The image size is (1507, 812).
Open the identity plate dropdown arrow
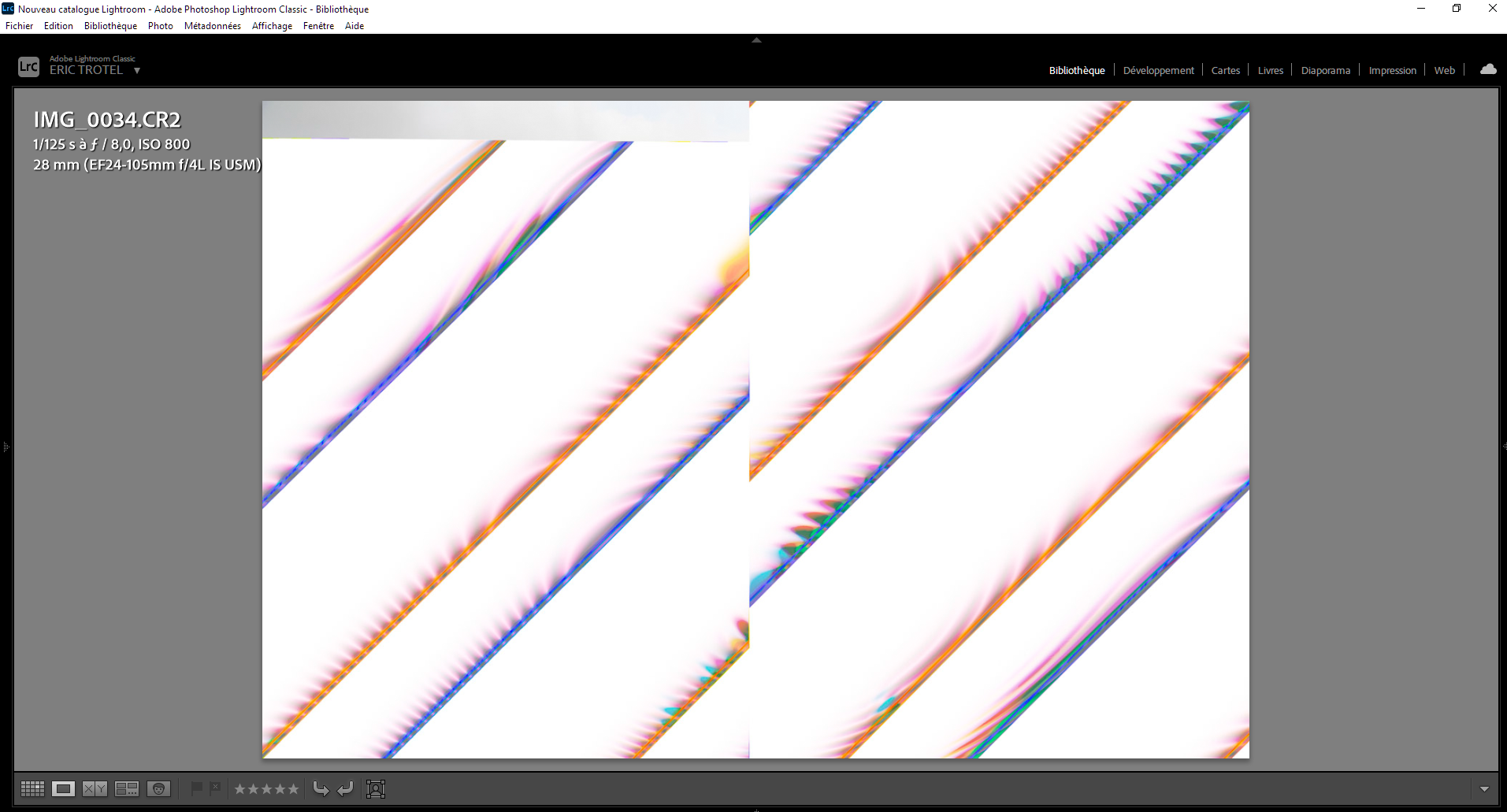pyautogui.click(x=137, y=70)
